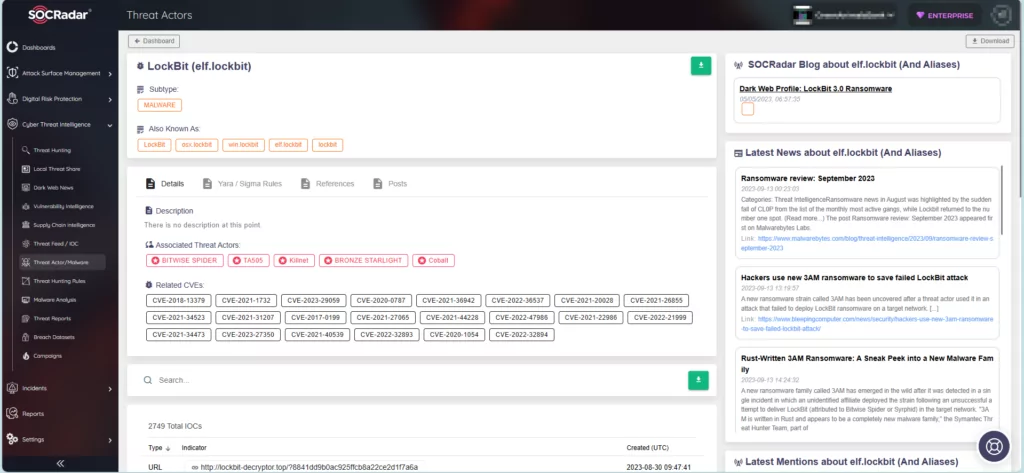Viewport: 1024px width, 473px height.
Task: Select the elf.lockbit alias tag
Action: [288, 145]
